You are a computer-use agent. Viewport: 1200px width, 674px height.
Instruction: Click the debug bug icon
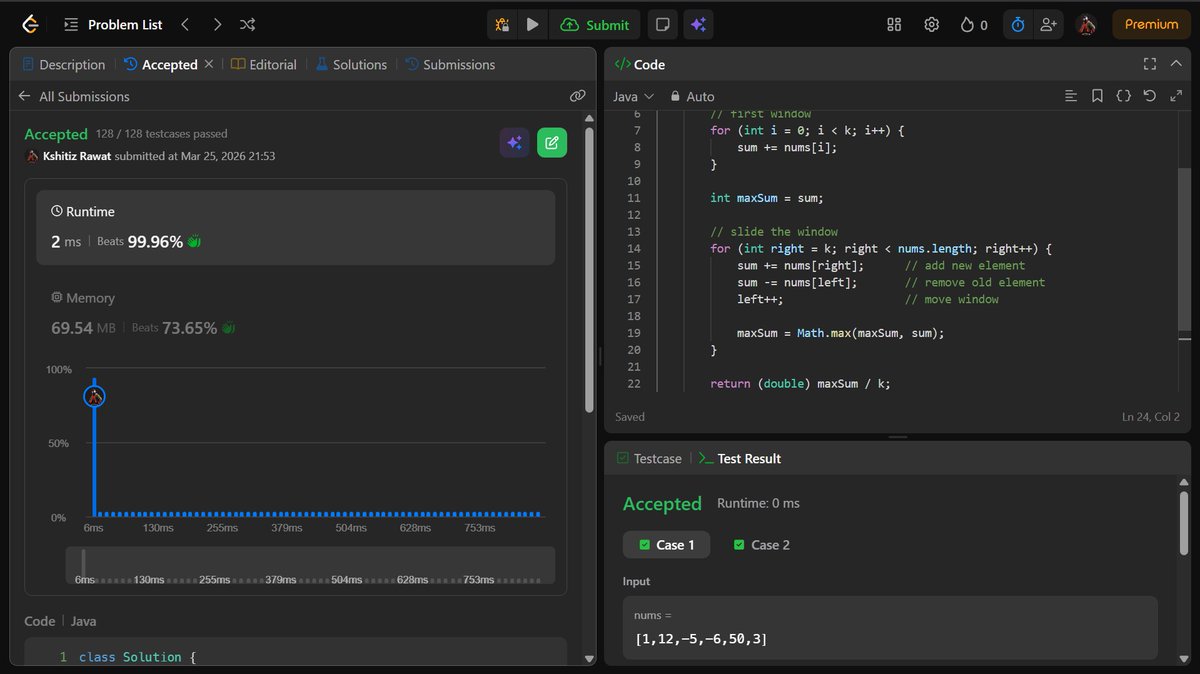pos(503,24)
